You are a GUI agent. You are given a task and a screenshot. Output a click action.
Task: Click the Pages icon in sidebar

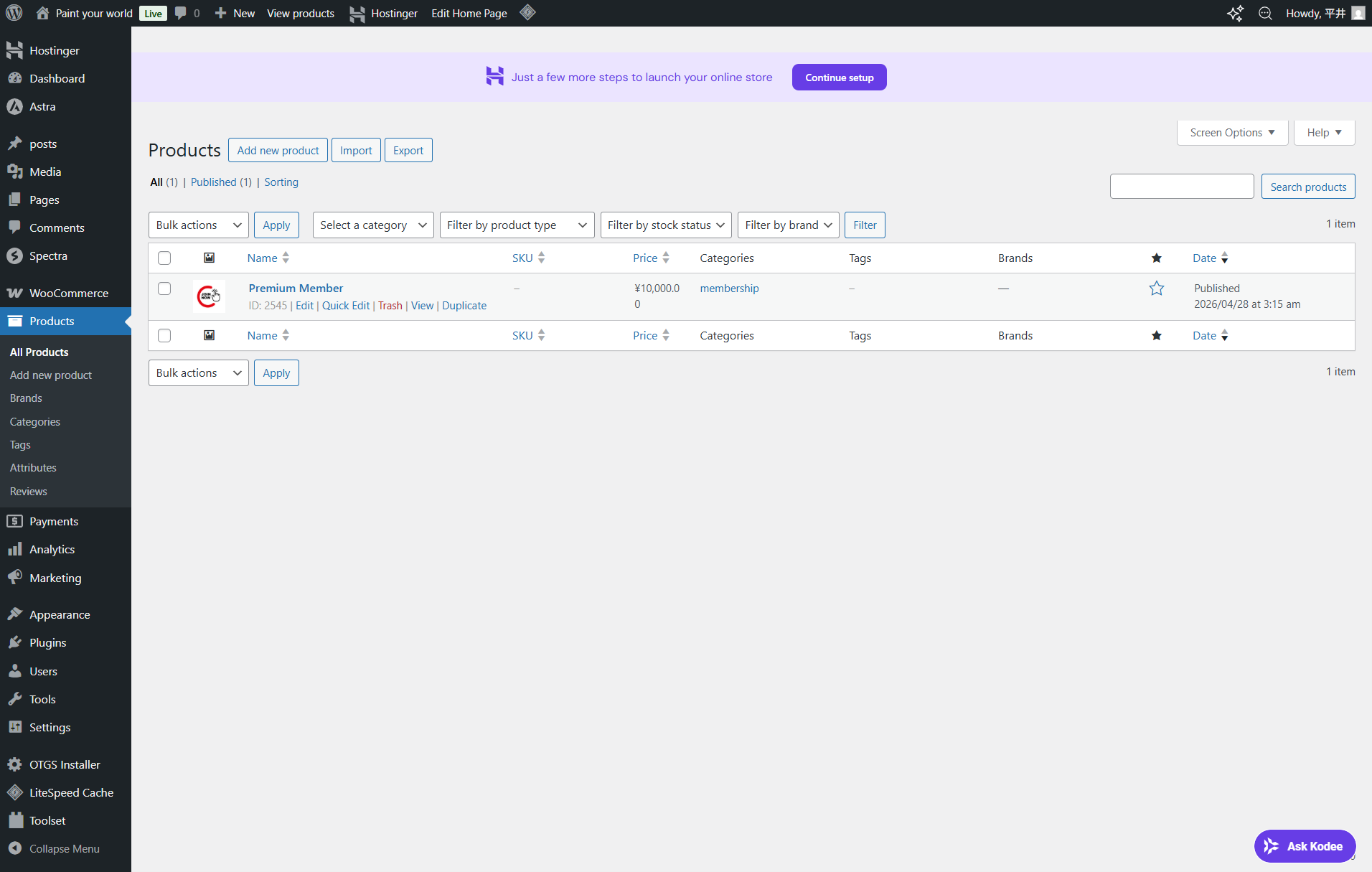point(14,200)
